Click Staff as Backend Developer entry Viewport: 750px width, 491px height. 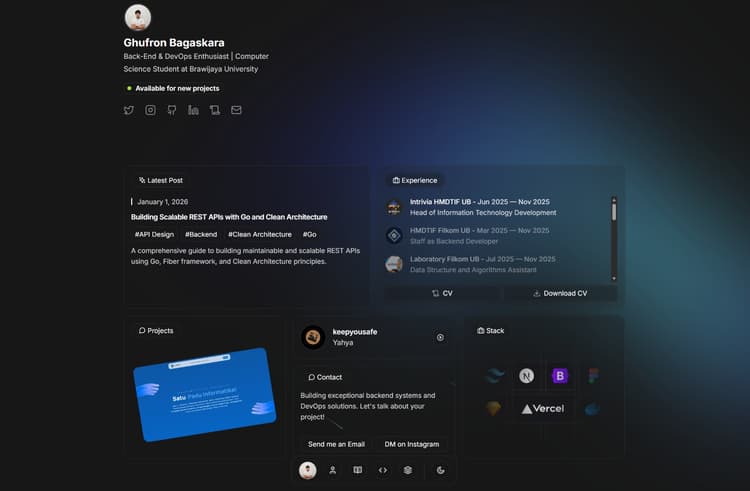coord(454,241)
